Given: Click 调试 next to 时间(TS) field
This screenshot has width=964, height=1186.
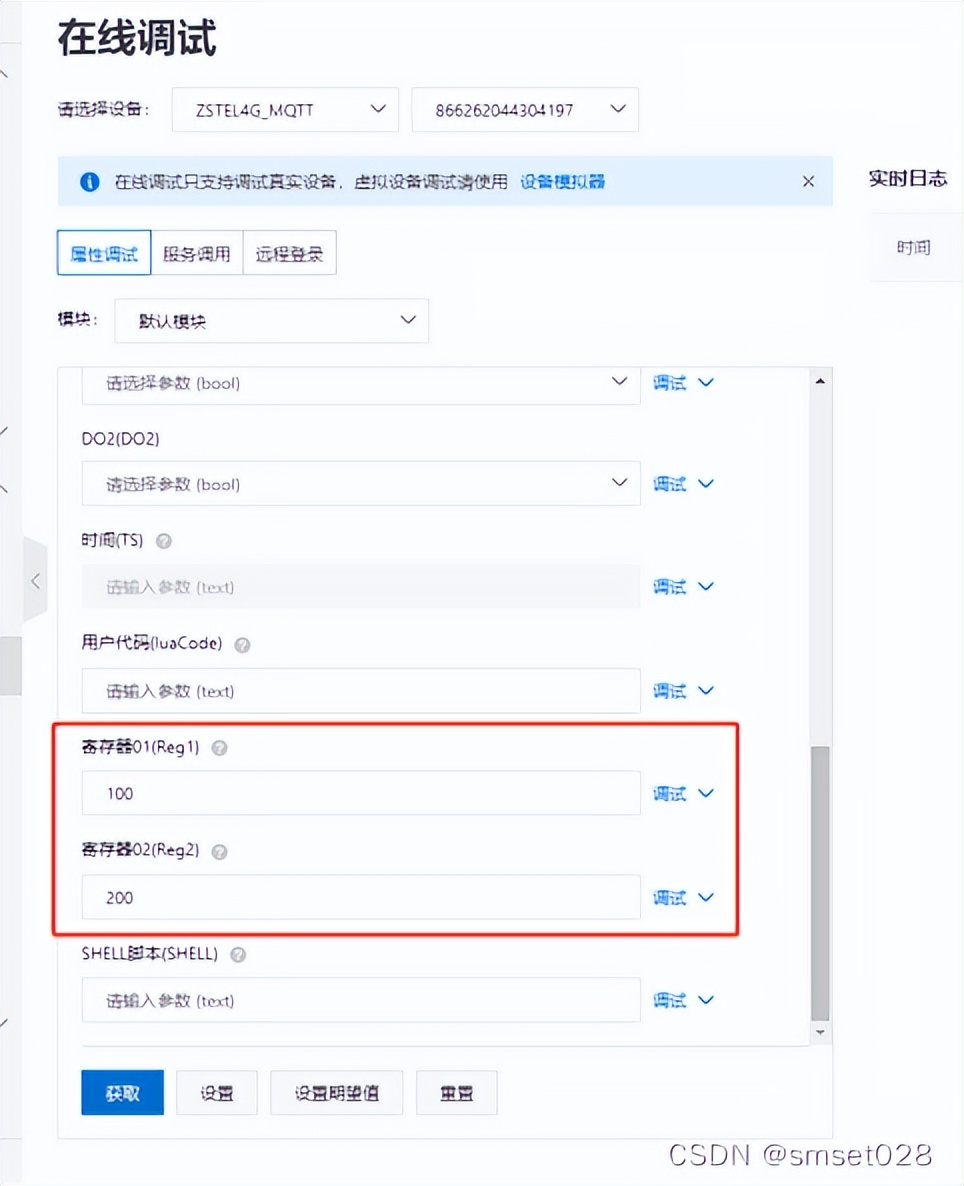Looking at the screenshot, I should tap(669, 587).
